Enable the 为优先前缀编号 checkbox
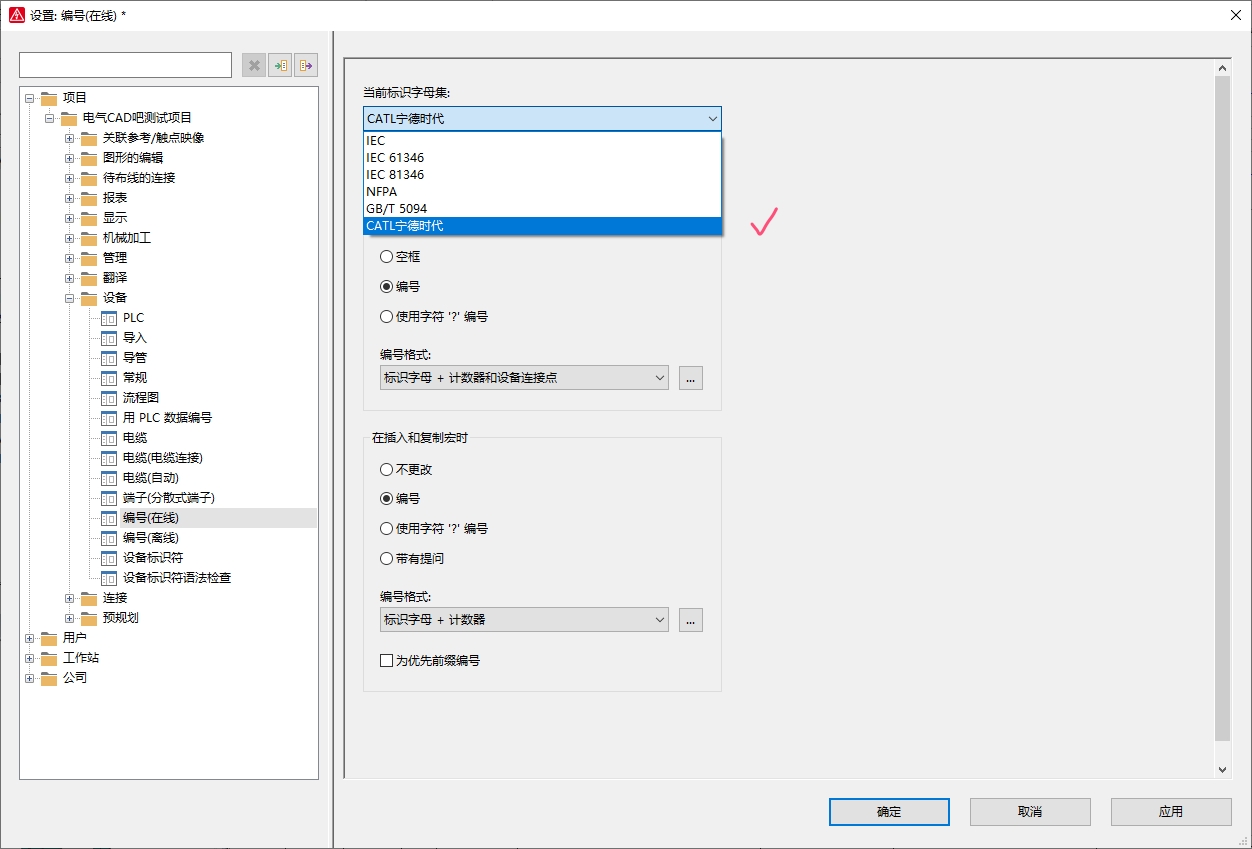 387,661
